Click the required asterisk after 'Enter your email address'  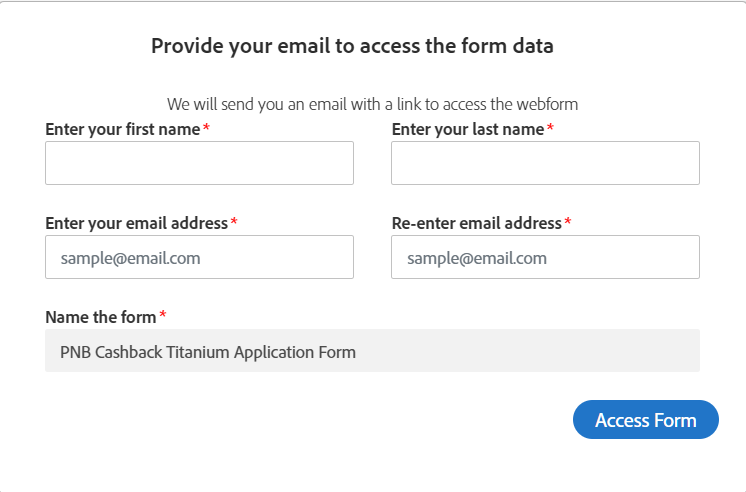point(234,222)
